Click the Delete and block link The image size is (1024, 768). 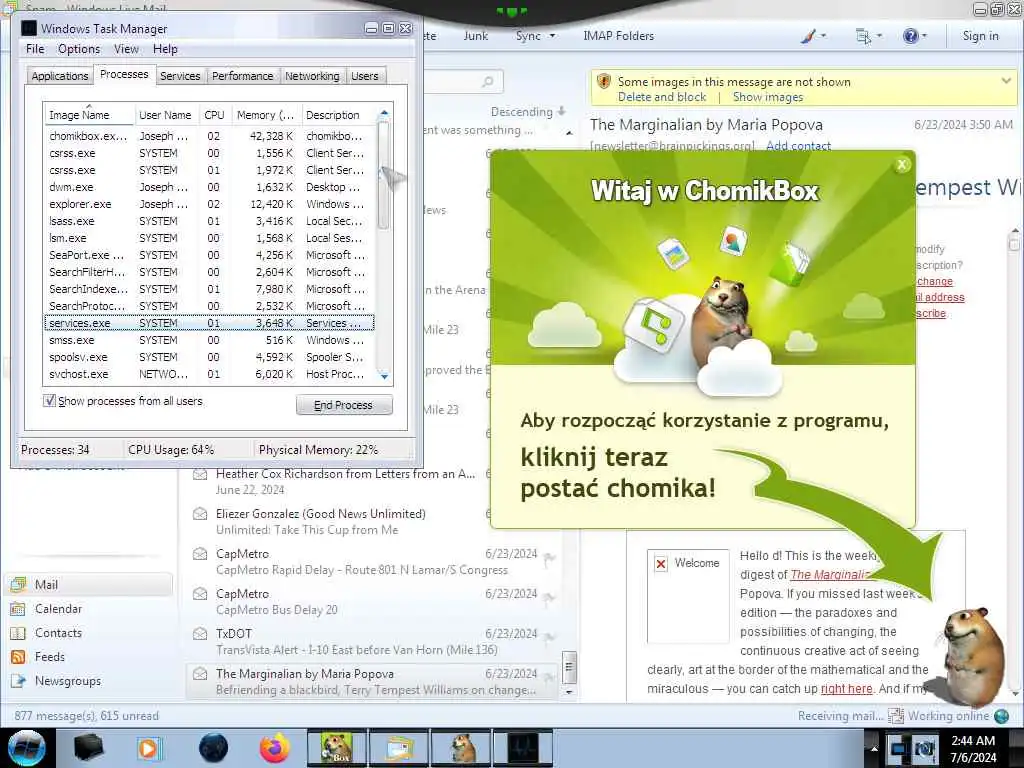(x=662, y=97)
